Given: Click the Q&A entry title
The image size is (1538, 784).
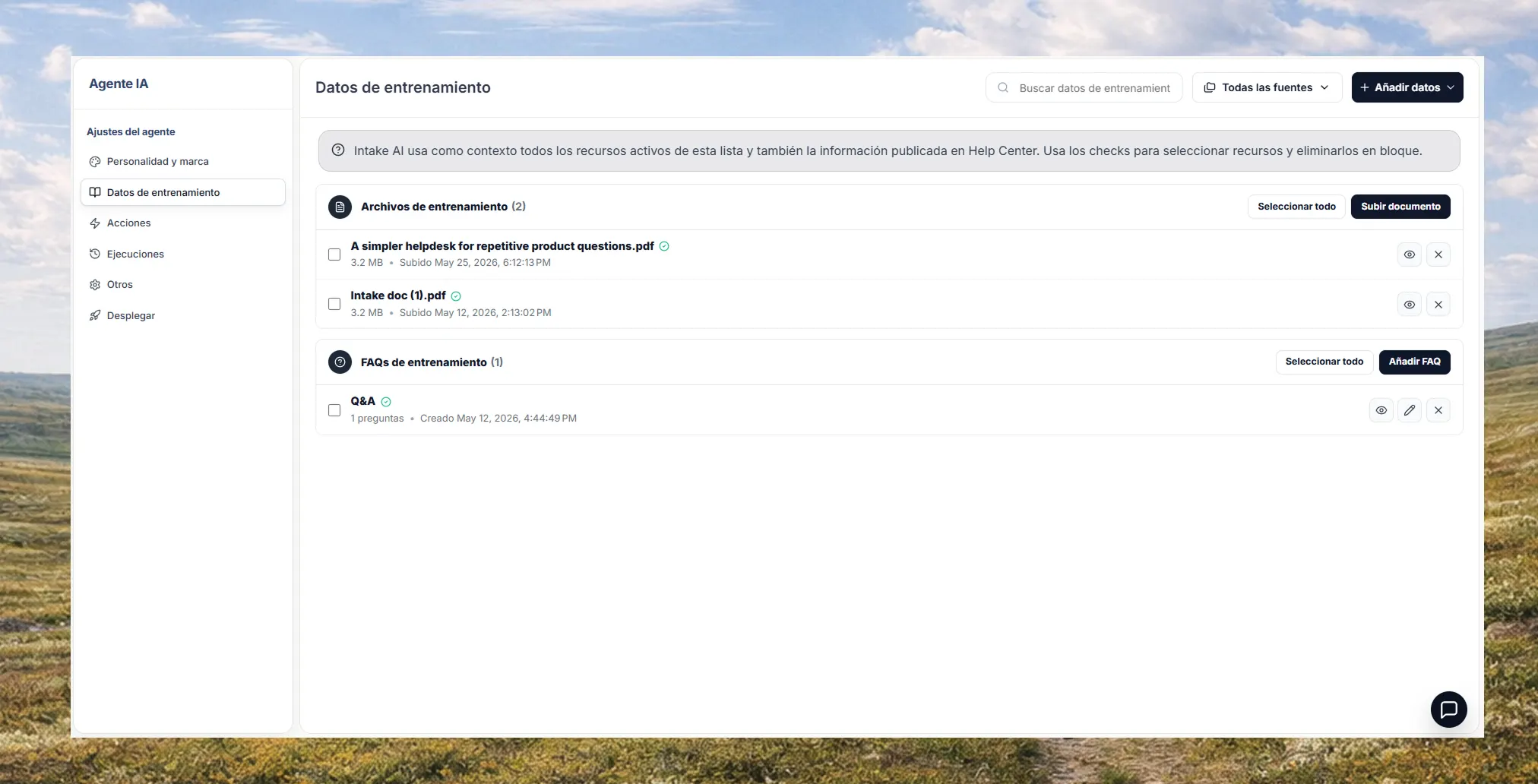Looking at the screenshot, I should click(363, 401).
